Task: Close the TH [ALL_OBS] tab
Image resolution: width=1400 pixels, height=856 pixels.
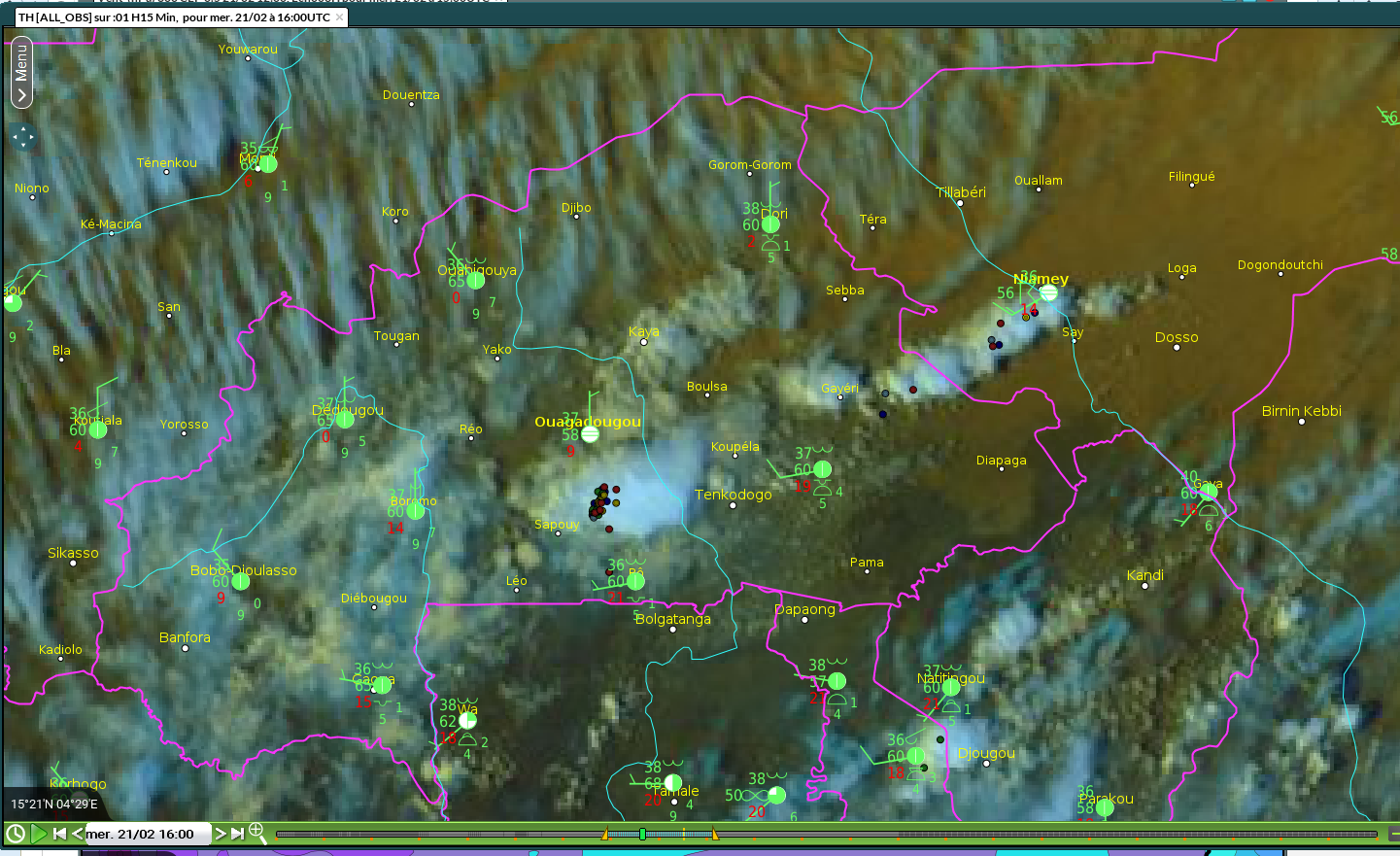Action: [x=339, y=17]
